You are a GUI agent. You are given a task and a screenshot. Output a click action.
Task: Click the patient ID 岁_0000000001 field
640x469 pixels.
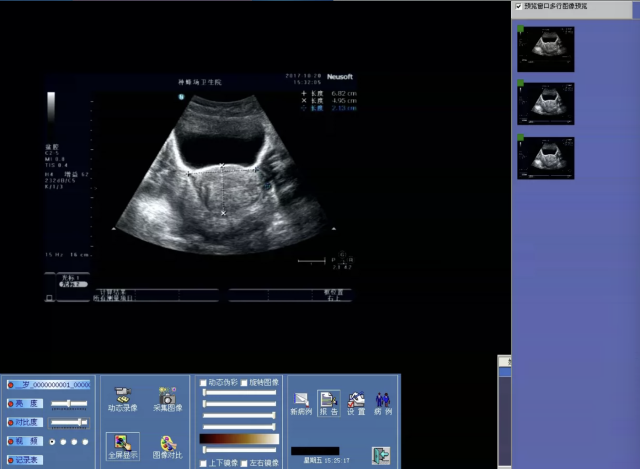tap(49, 385)
